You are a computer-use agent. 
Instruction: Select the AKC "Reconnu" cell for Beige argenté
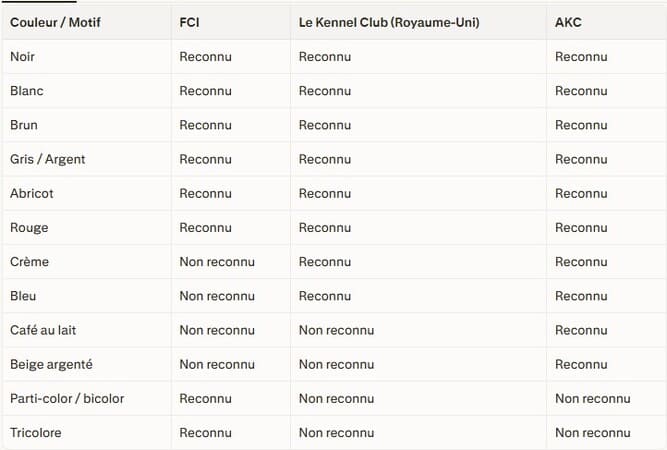pyautogui.click(x=581, y=364)
